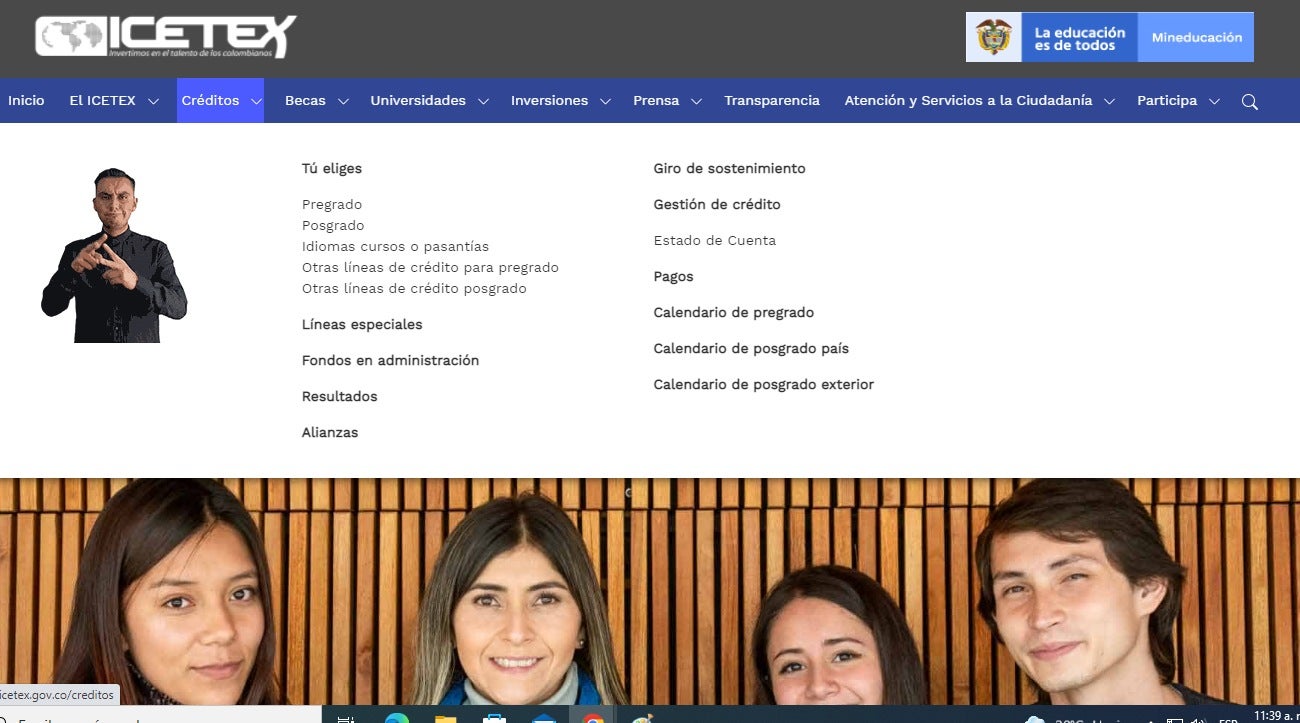
Task: Select the Inicio menu item
Action: [26, 100]
